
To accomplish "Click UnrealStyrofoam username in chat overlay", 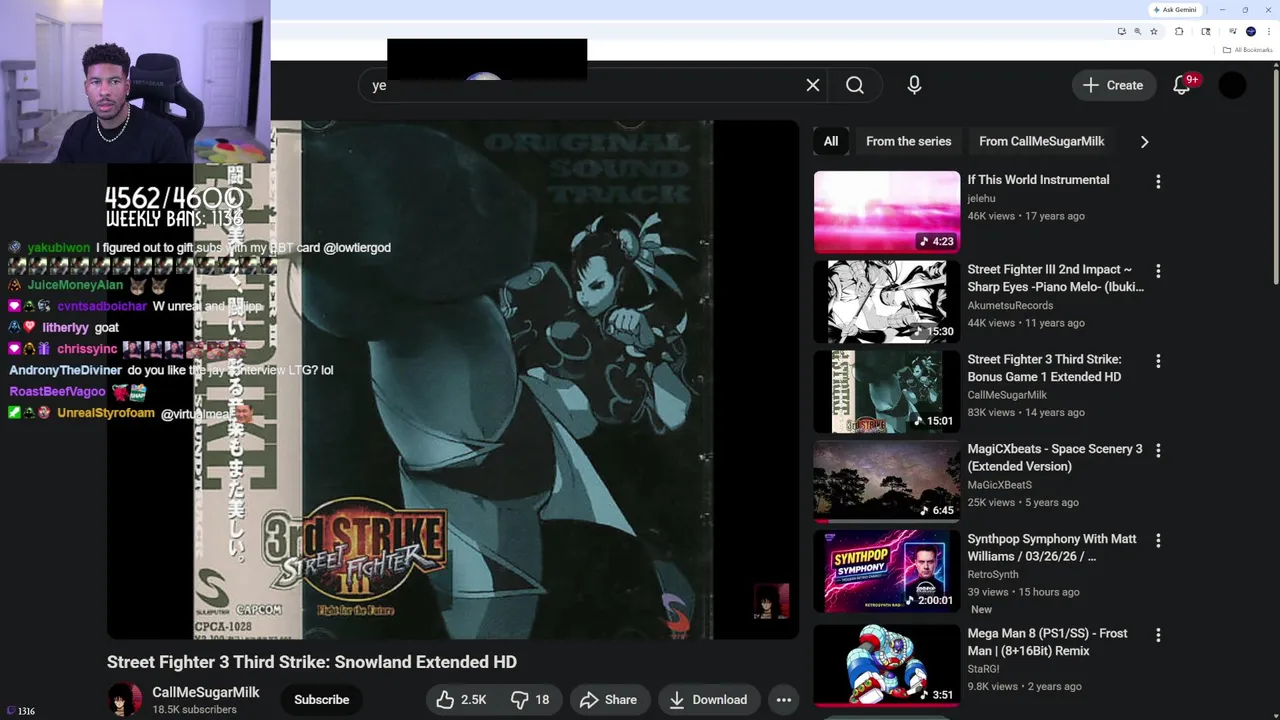I will [106, 413].
